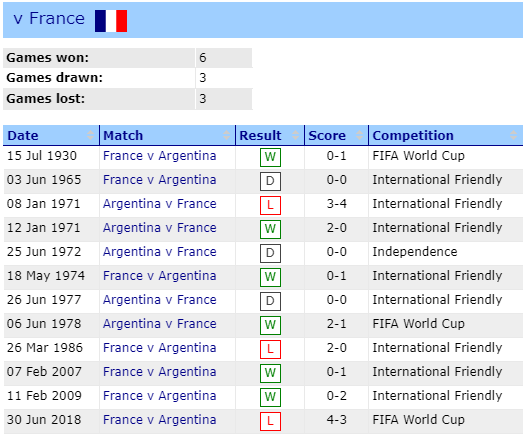Open the v France heading link

(49, 18)
